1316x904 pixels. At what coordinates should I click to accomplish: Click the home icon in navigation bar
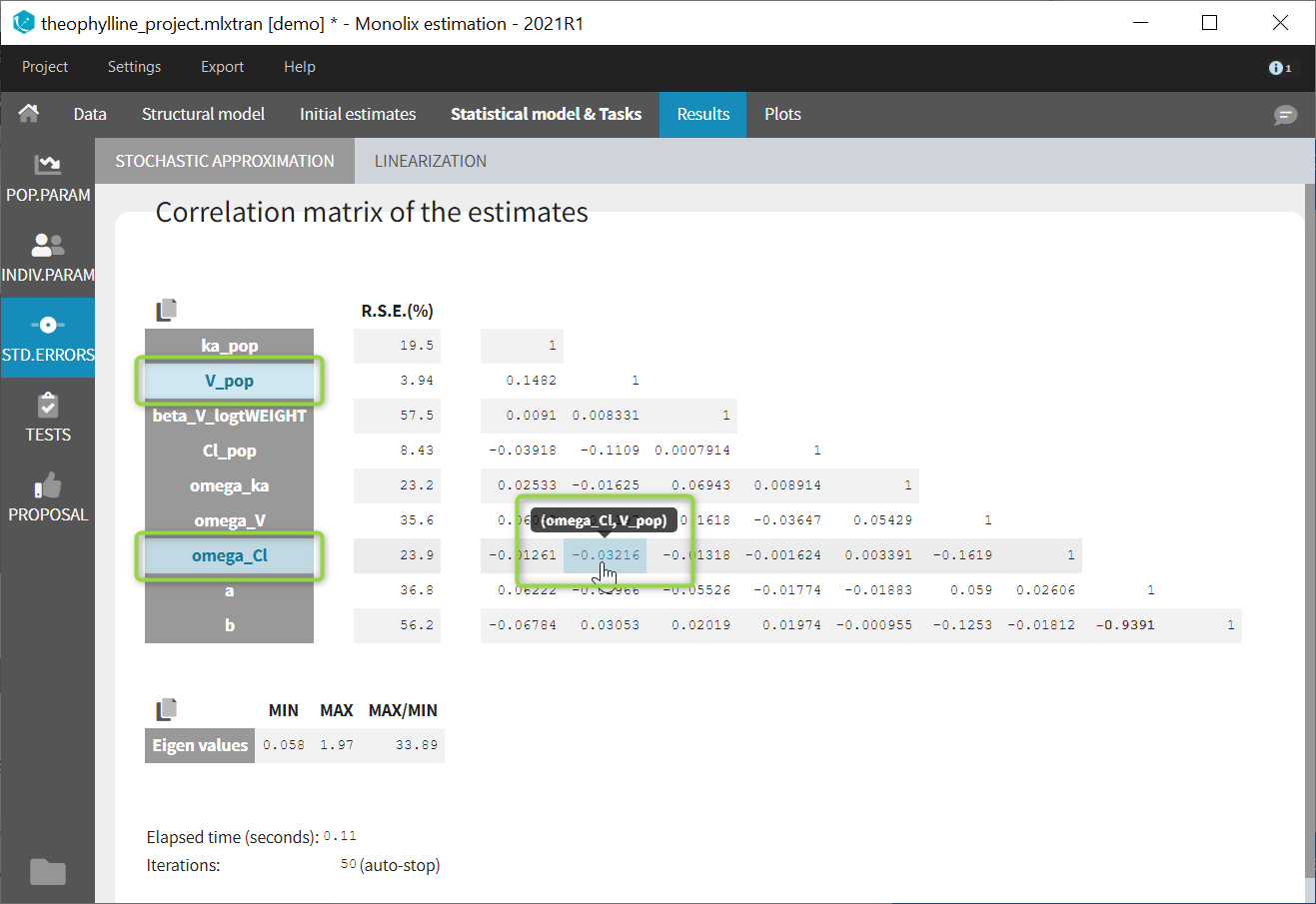[28, 114]
